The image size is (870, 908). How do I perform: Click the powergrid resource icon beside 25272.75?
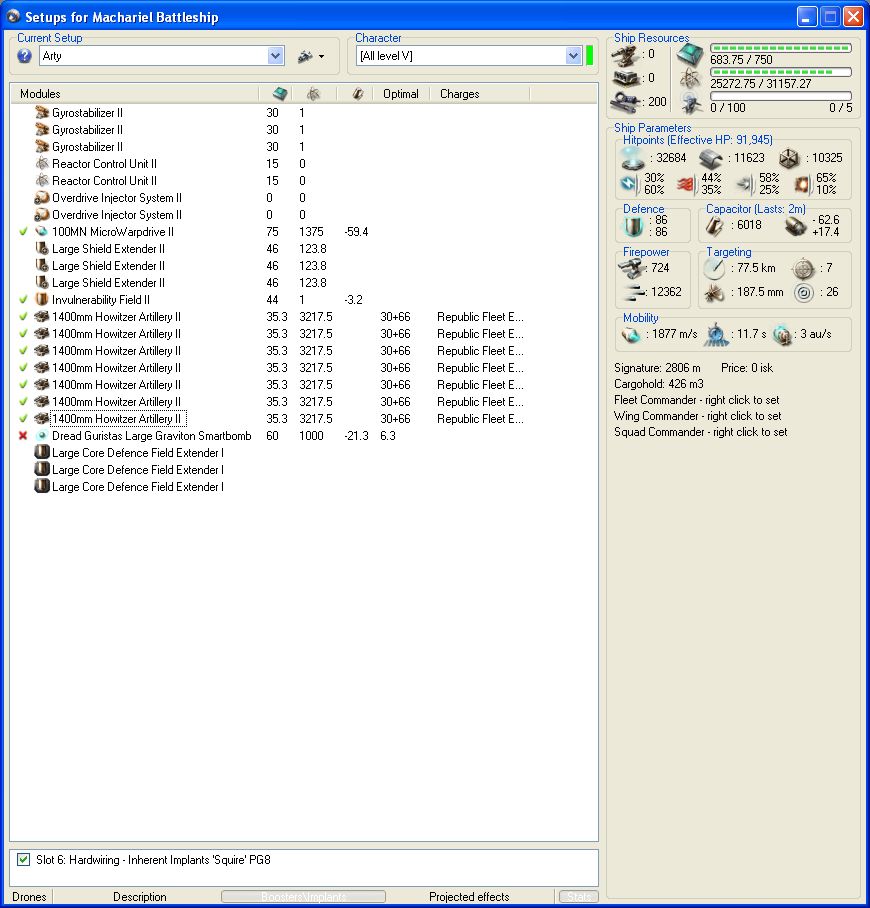(690, 79)
